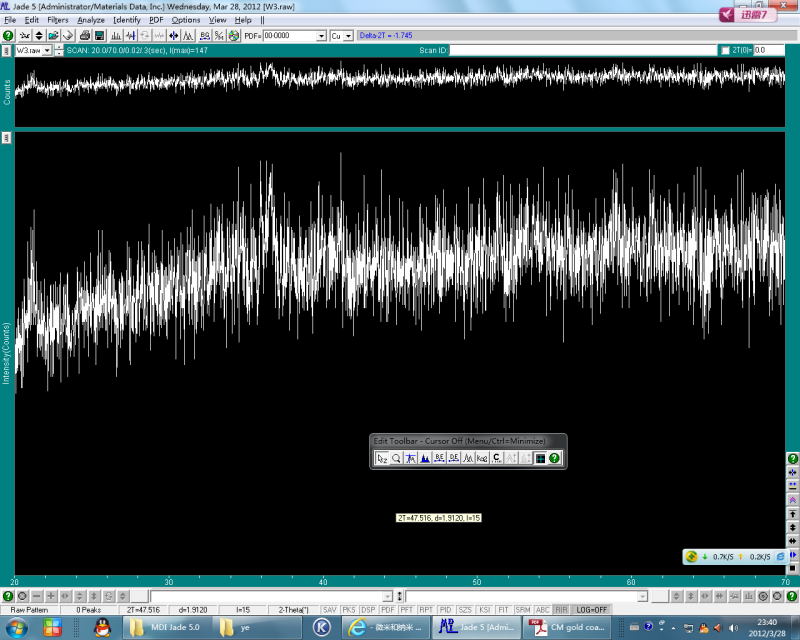
Task: Toggle the 2T(0) checkbox
Action: point(725,50)
